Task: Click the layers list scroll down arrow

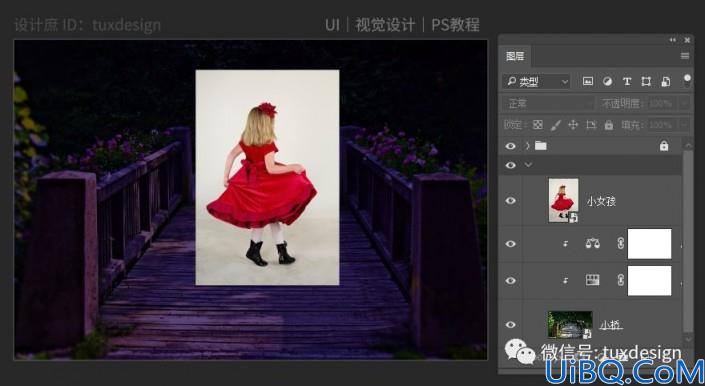Action: pos(687,339)
